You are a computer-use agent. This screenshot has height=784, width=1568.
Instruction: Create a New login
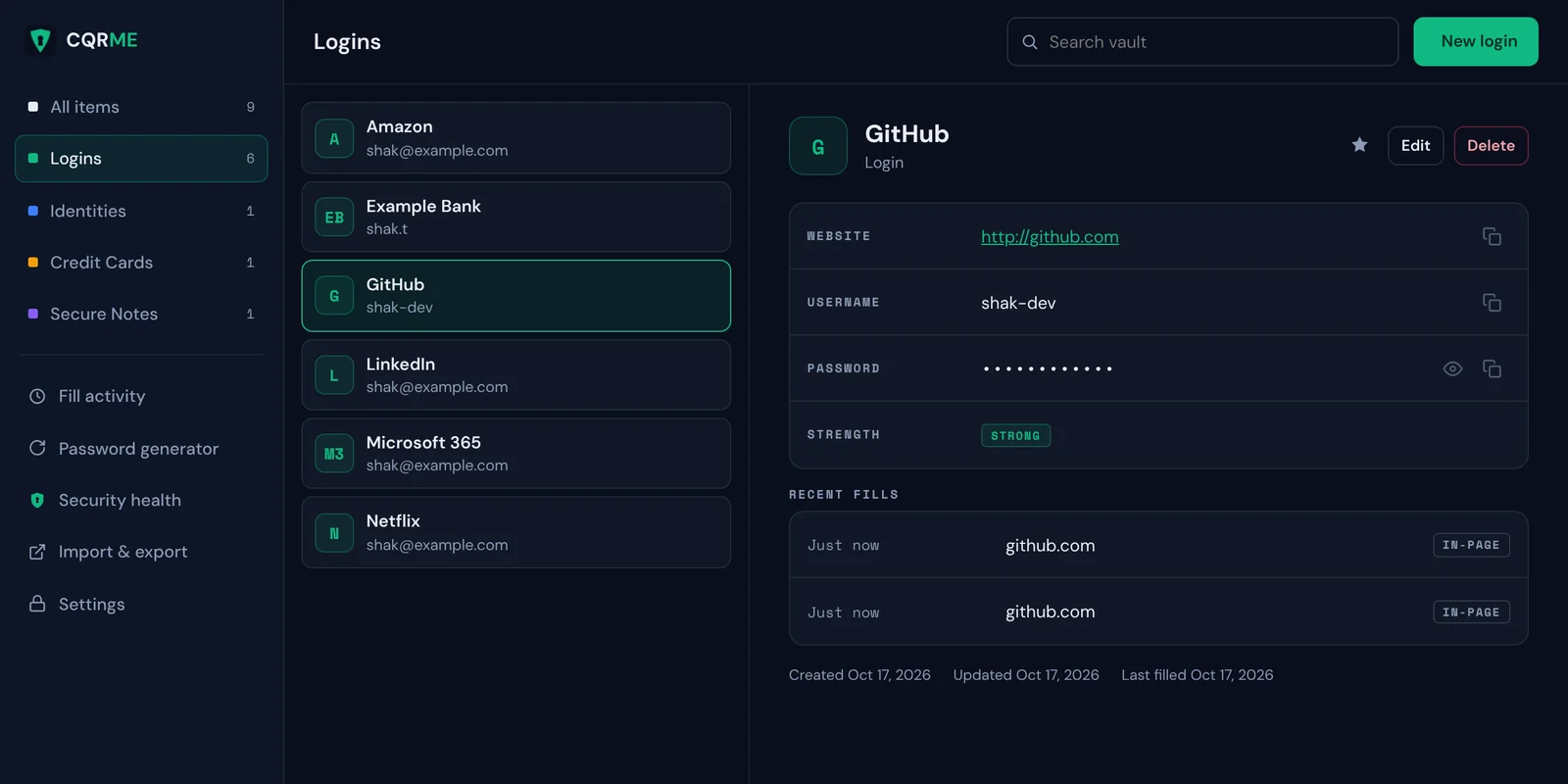(1476, 42)
